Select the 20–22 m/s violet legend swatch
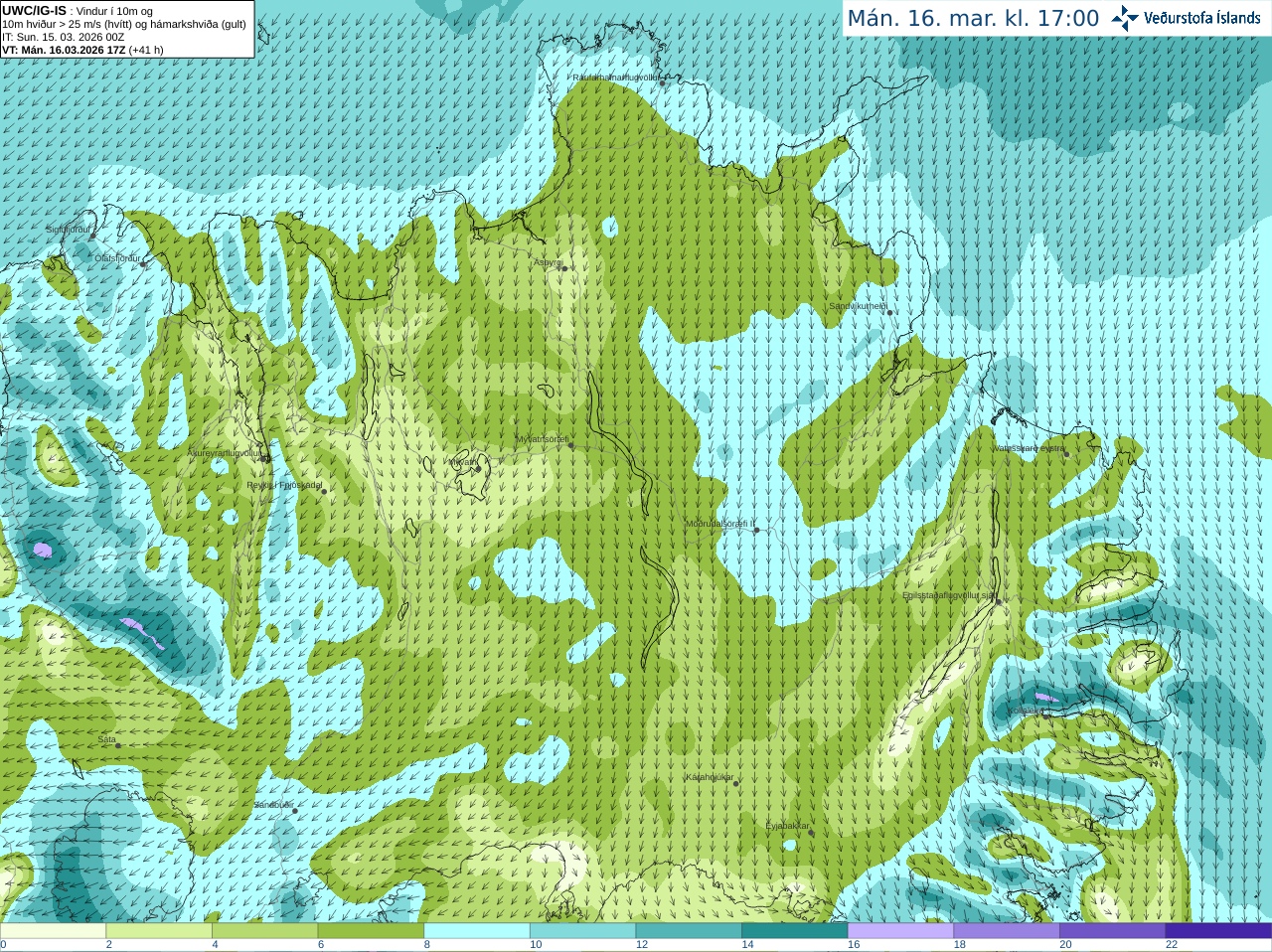1272x952 pixels. coord(1113,931)
